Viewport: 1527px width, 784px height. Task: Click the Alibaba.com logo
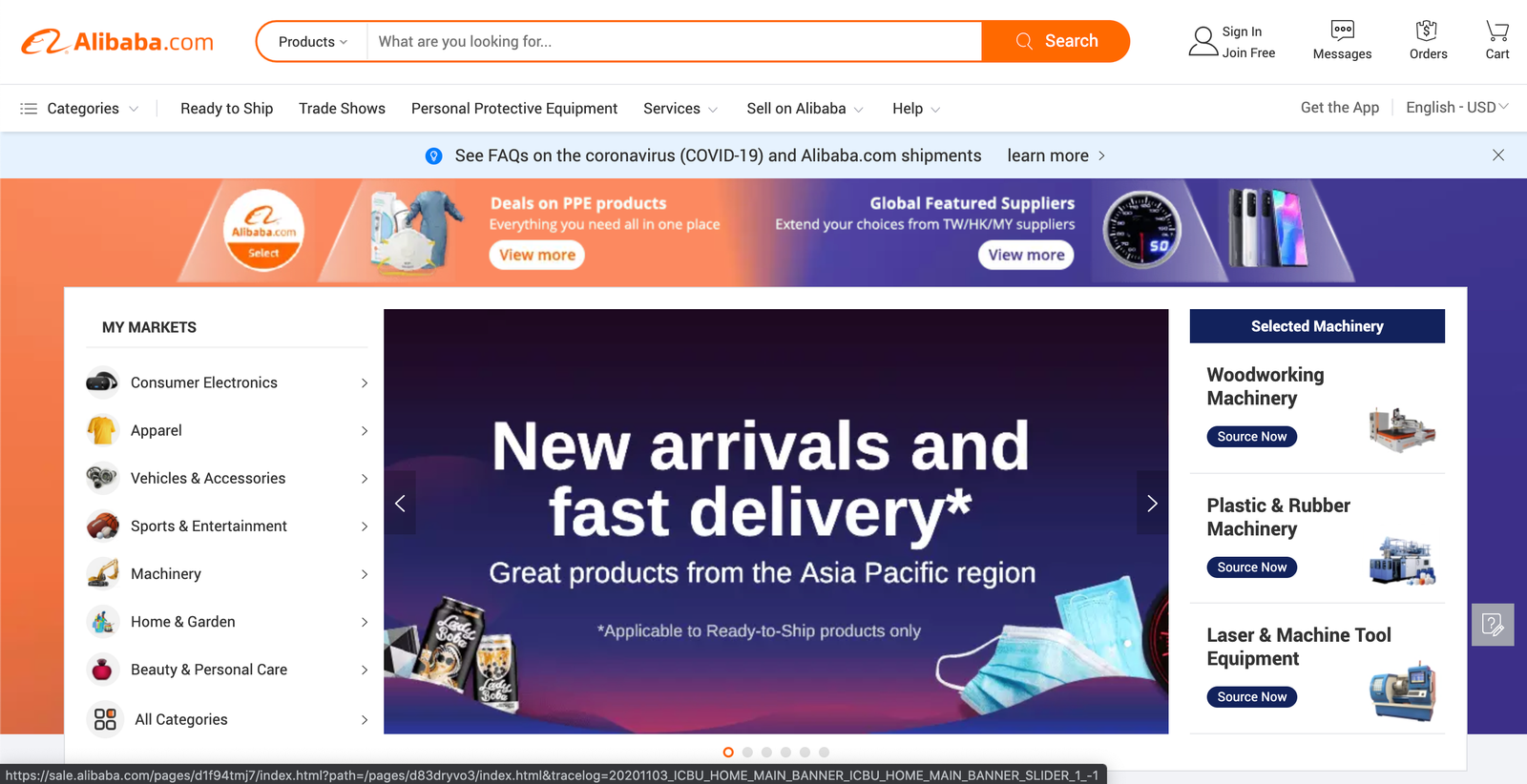click(117, 42)
